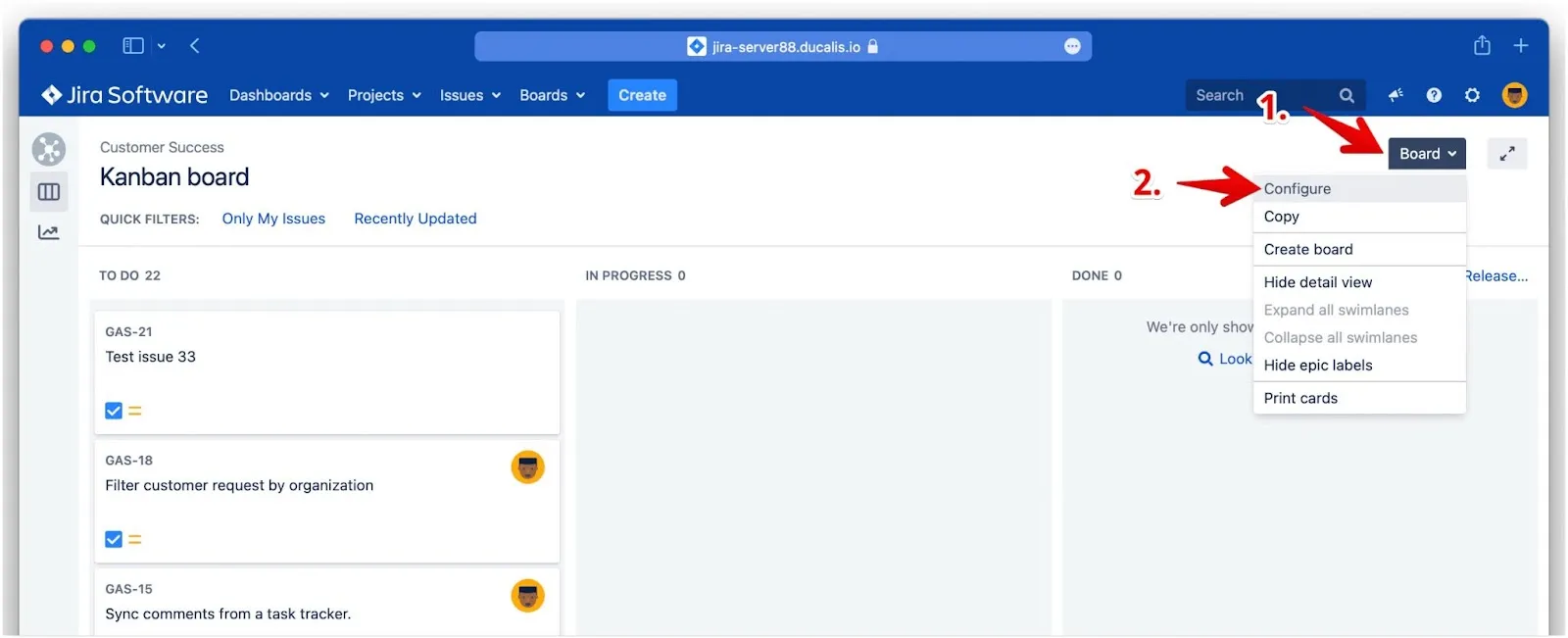
Task: Select Configure from the Board menu
Action: [x=1297, y=189]
